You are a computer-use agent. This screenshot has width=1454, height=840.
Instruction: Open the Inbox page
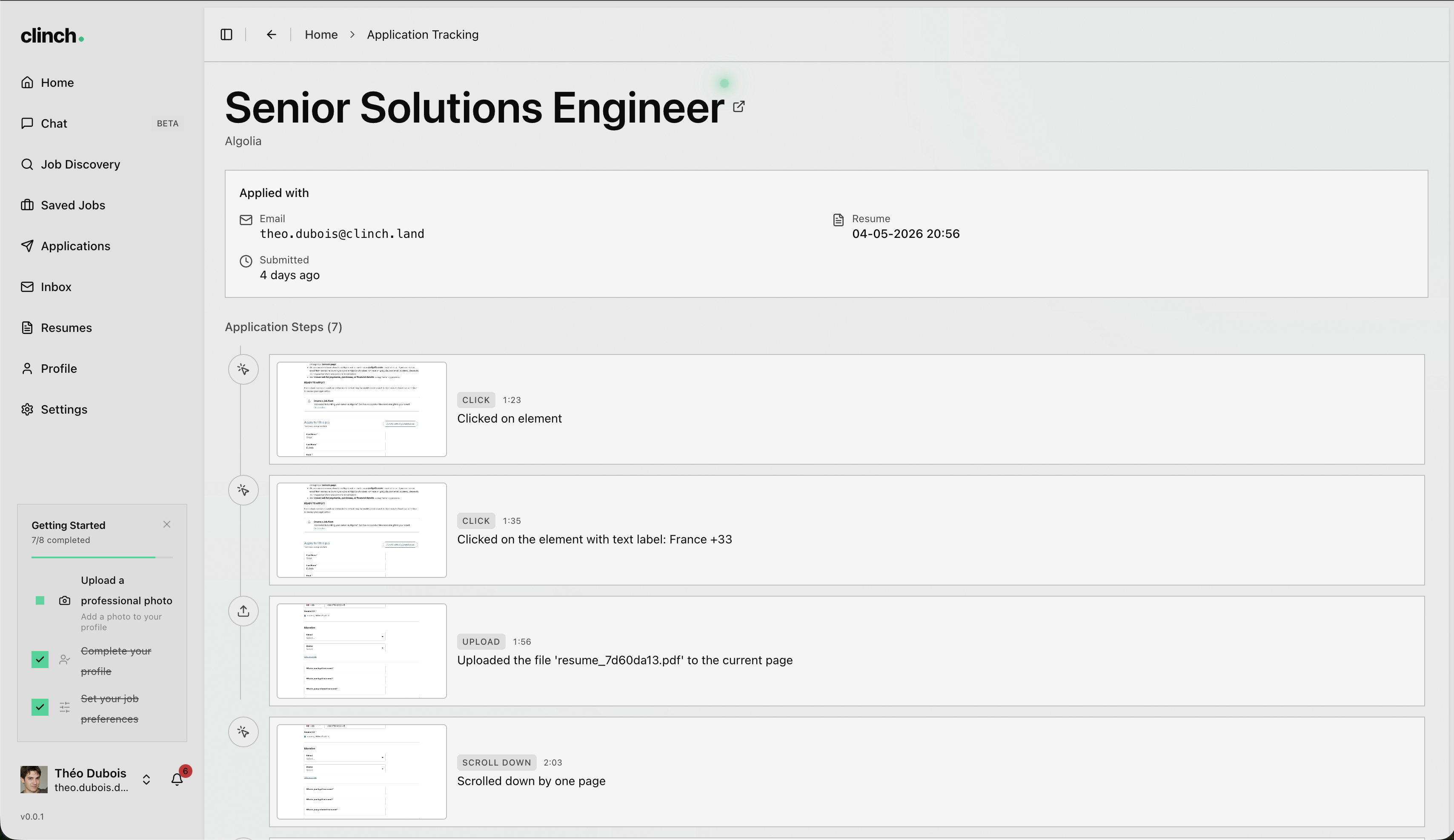(102, 287)
